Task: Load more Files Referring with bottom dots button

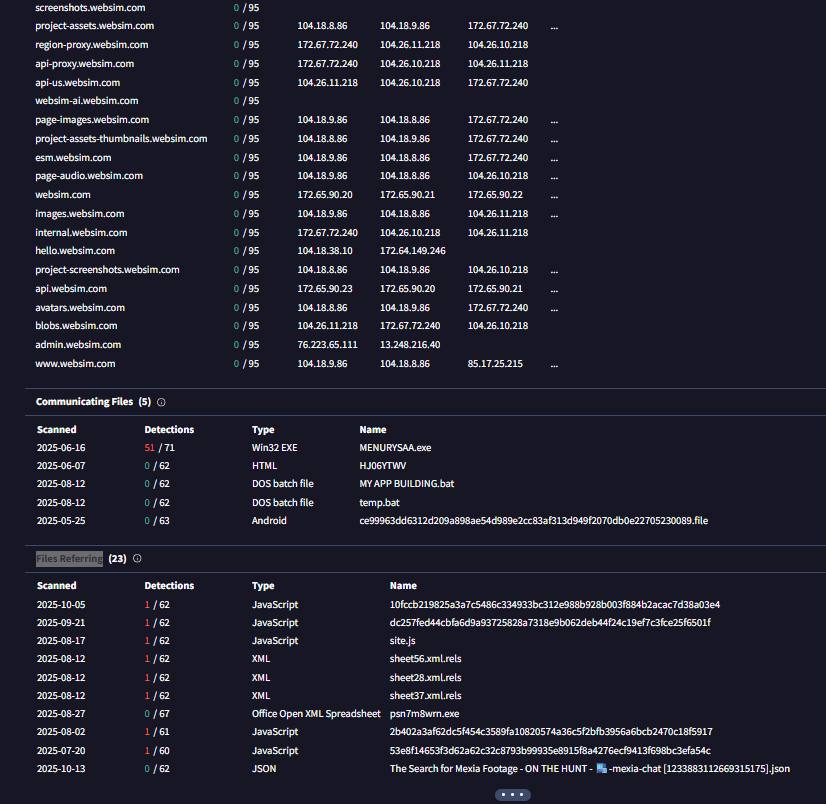Action: [512, 795]
